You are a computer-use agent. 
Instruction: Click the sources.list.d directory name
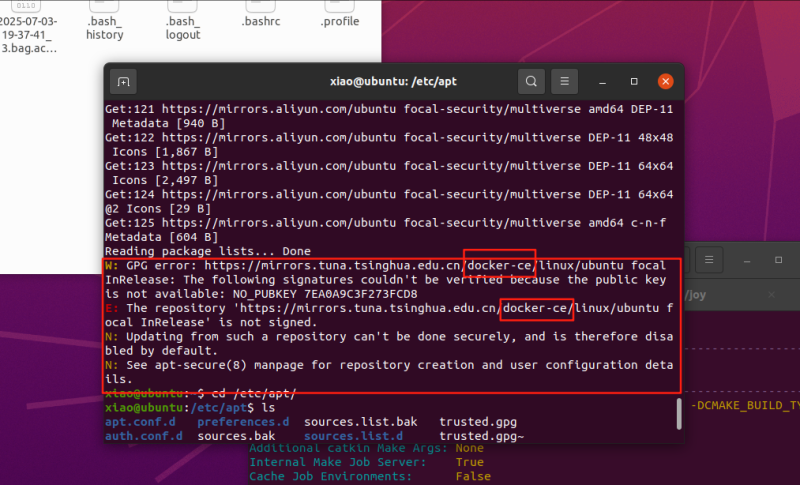[x=354, y=436]
